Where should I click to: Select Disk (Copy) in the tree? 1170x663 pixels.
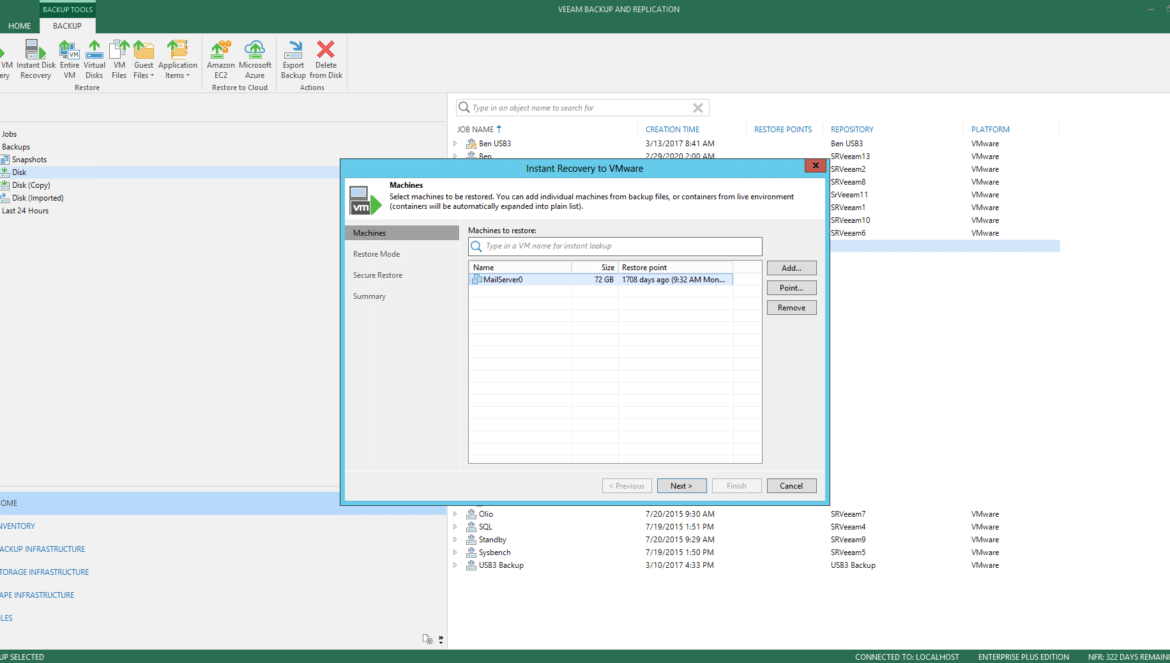[x=31, y=185]
